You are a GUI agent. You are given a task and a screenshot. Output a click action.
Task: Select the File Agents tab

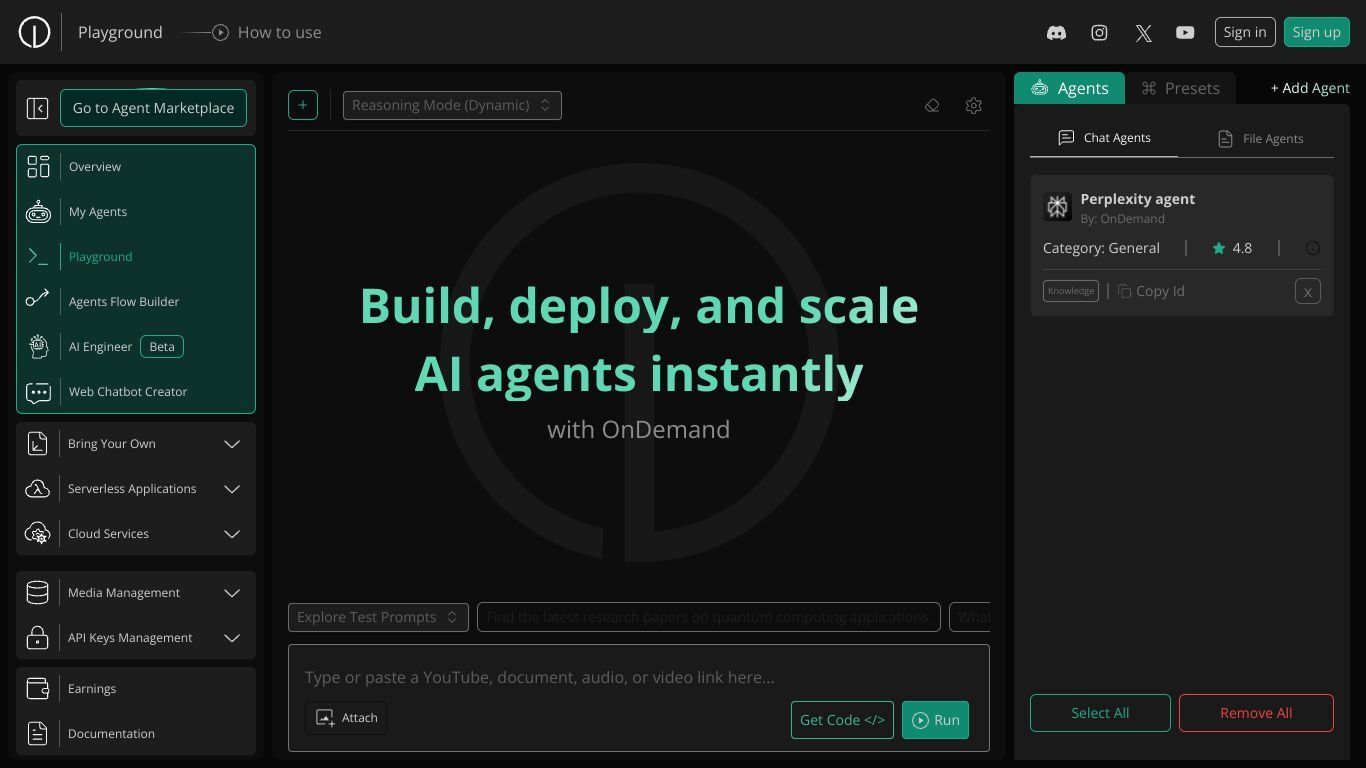(1259, 139)
